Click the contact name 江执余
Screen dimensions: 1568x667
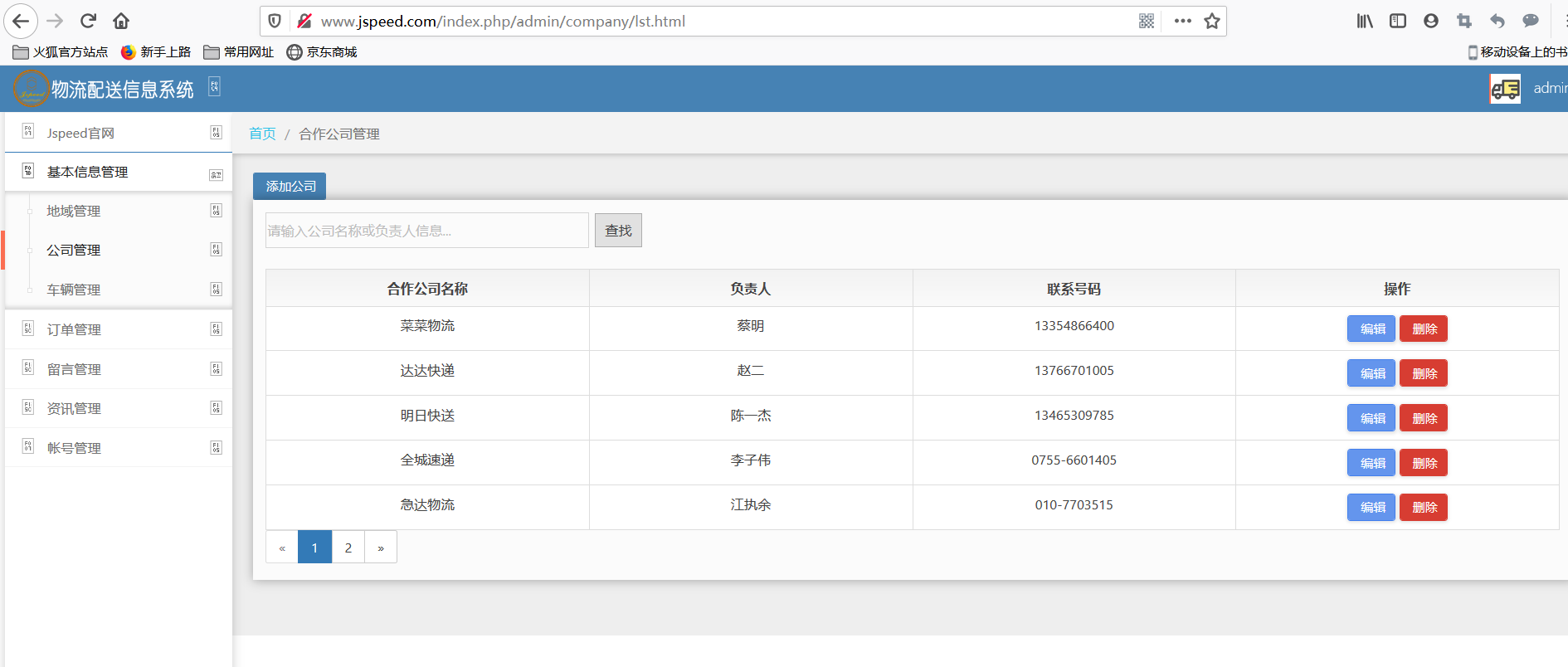click(751, 505)
